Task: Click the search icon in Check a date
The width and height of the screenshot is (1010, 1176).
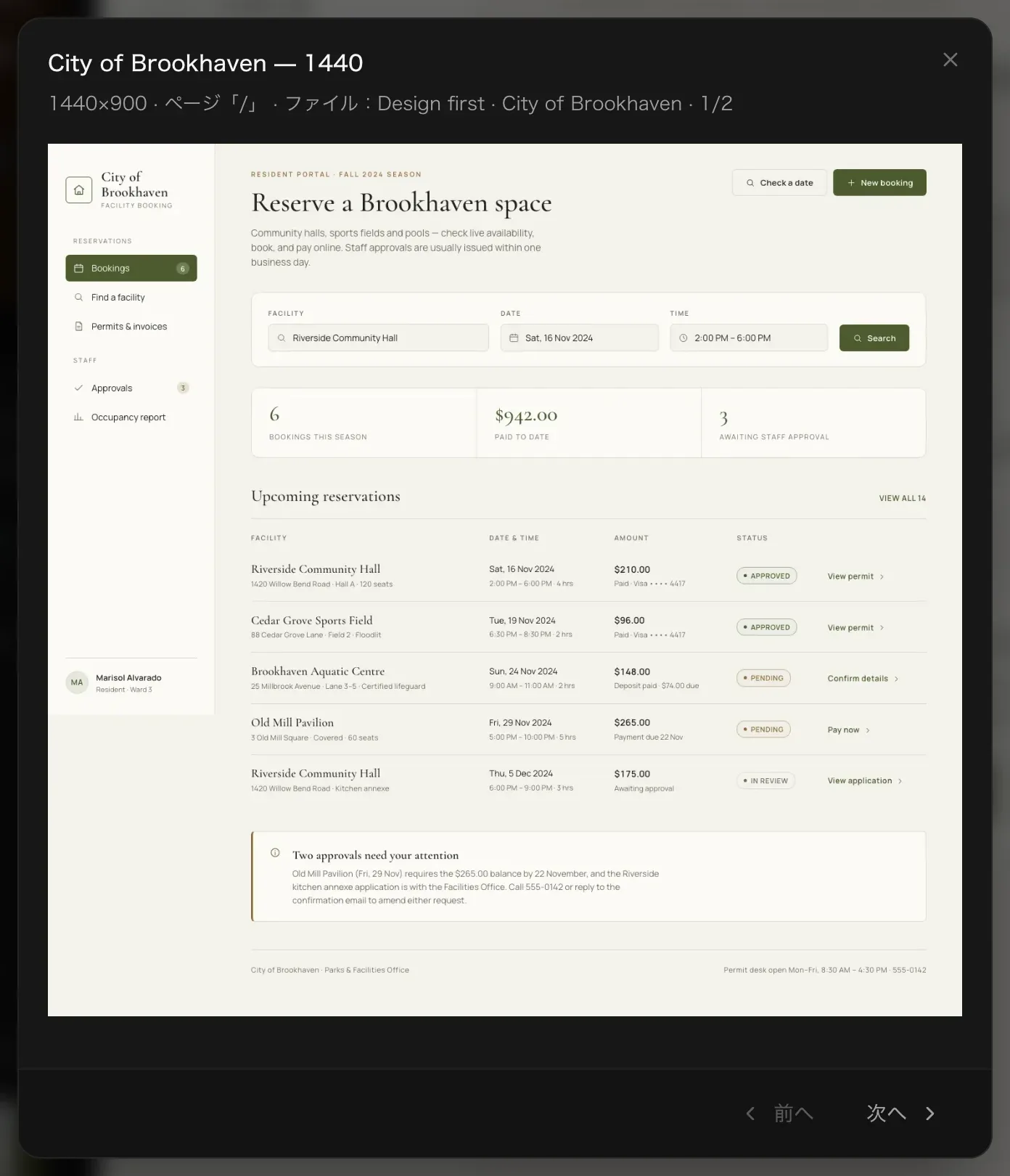Action: coord(750,183)
